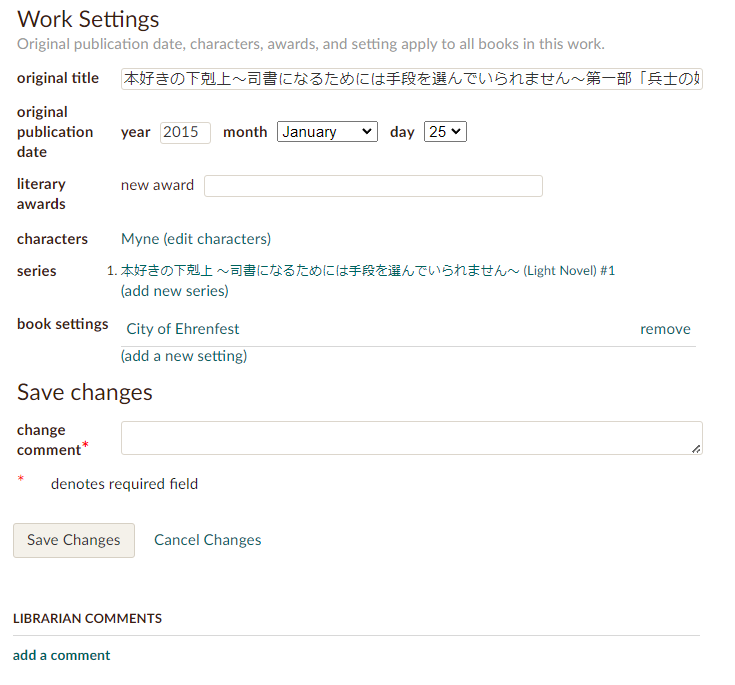Remove the City of Ehrenfest setting
This screenshot has height=685, width=735.
pos(665,329)
